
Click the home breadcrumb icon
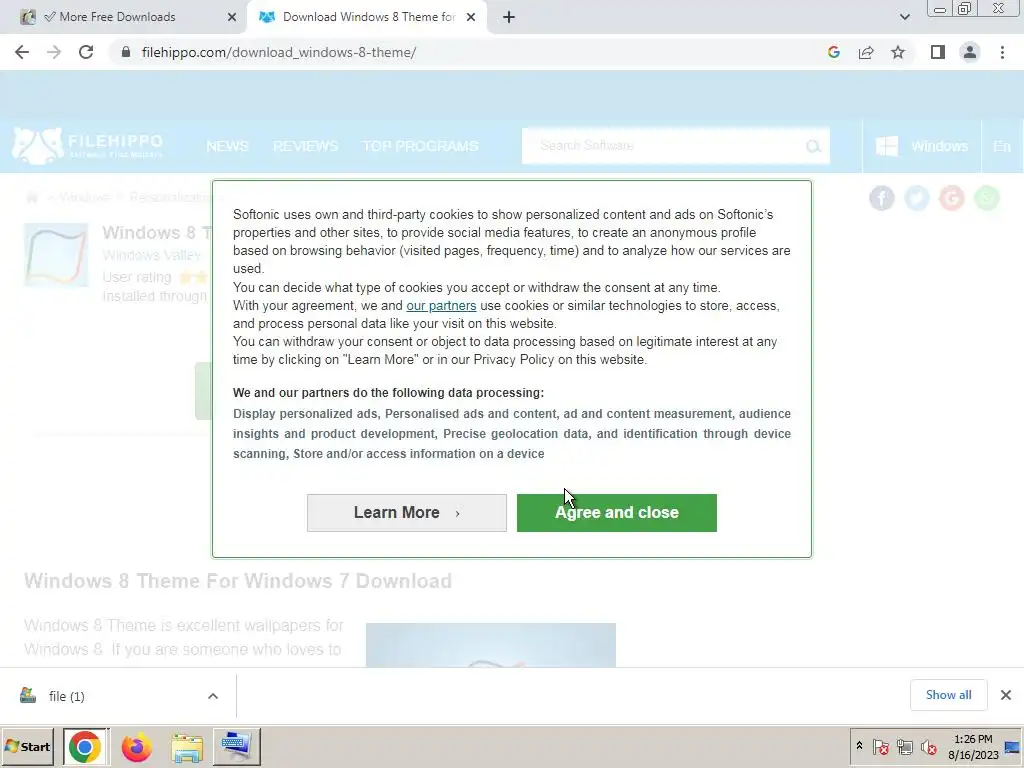pyautogui.click(x=31, y=197)
